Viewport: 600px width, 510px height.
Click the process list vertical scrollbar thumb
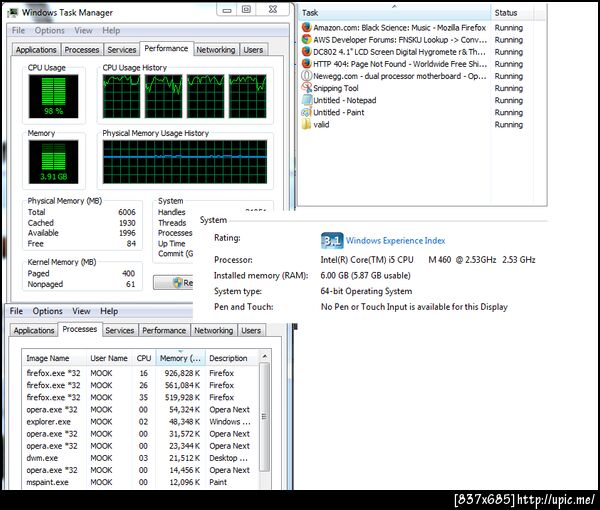(264, 416)
